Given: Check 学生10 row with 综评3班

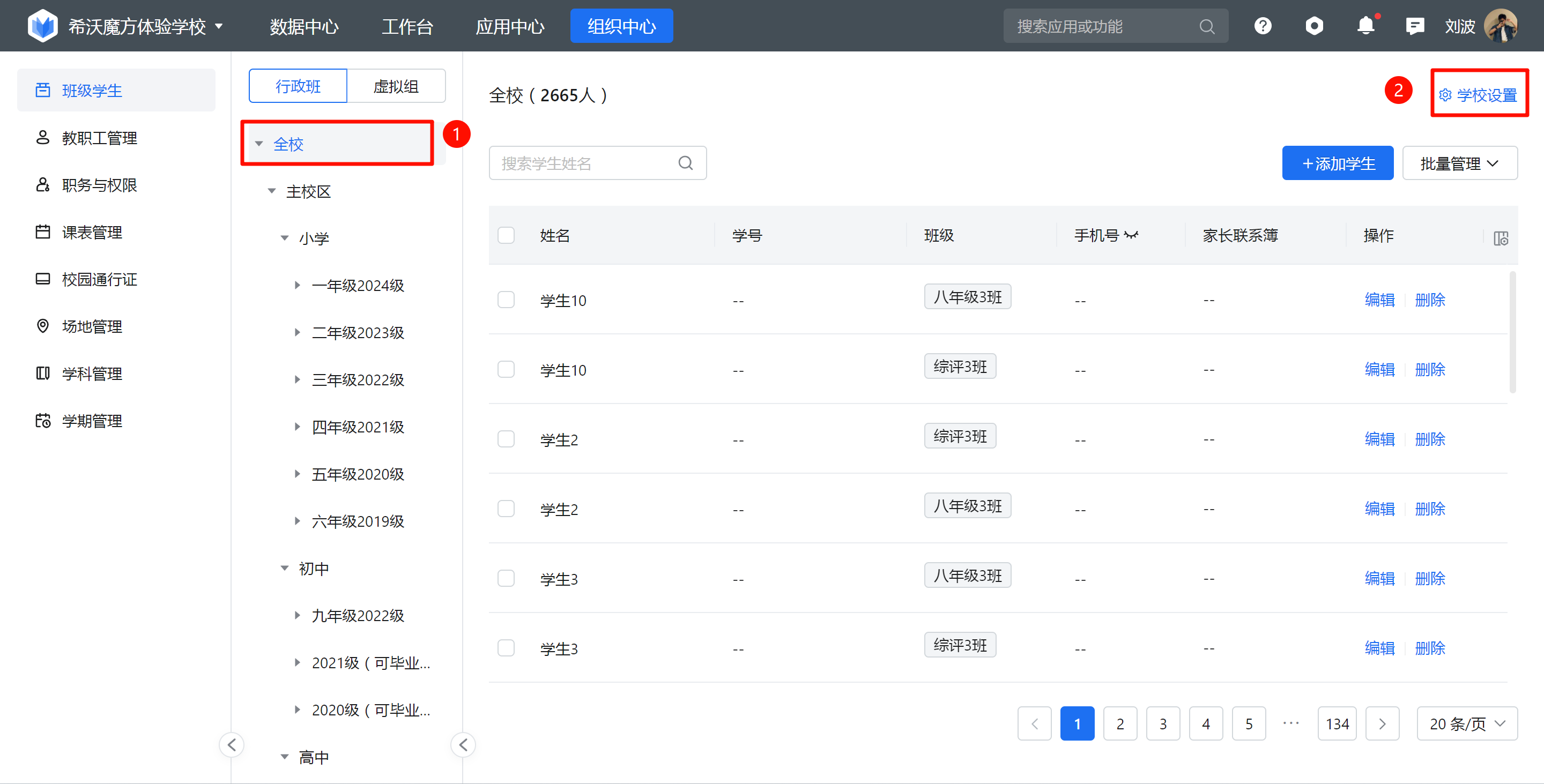Looking at the screenshot, I should [506, 369].
